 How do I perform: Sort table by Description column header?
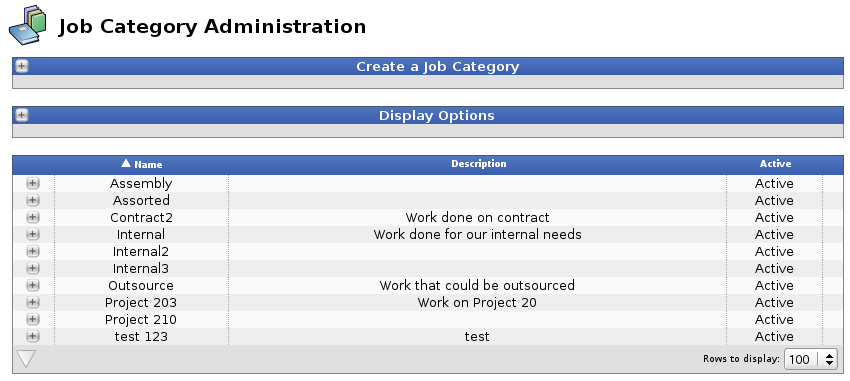pos(479,164)
